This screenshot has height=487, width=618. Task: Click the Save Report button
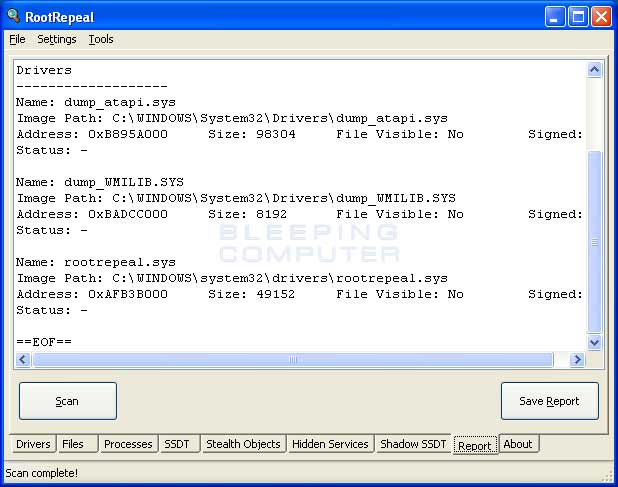pyautogui.click(x=550, y=401)
